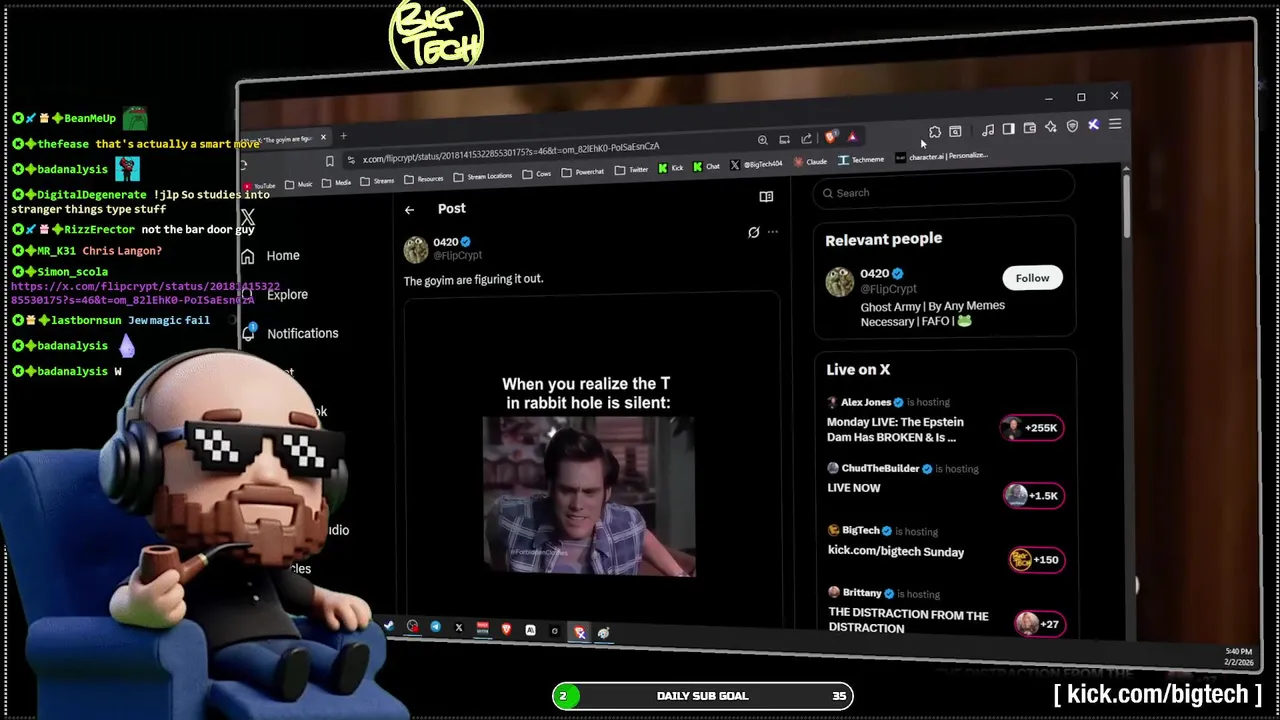1280x720 pixels.
Task: Open the Claude bookmark
Action: [810, 161]
